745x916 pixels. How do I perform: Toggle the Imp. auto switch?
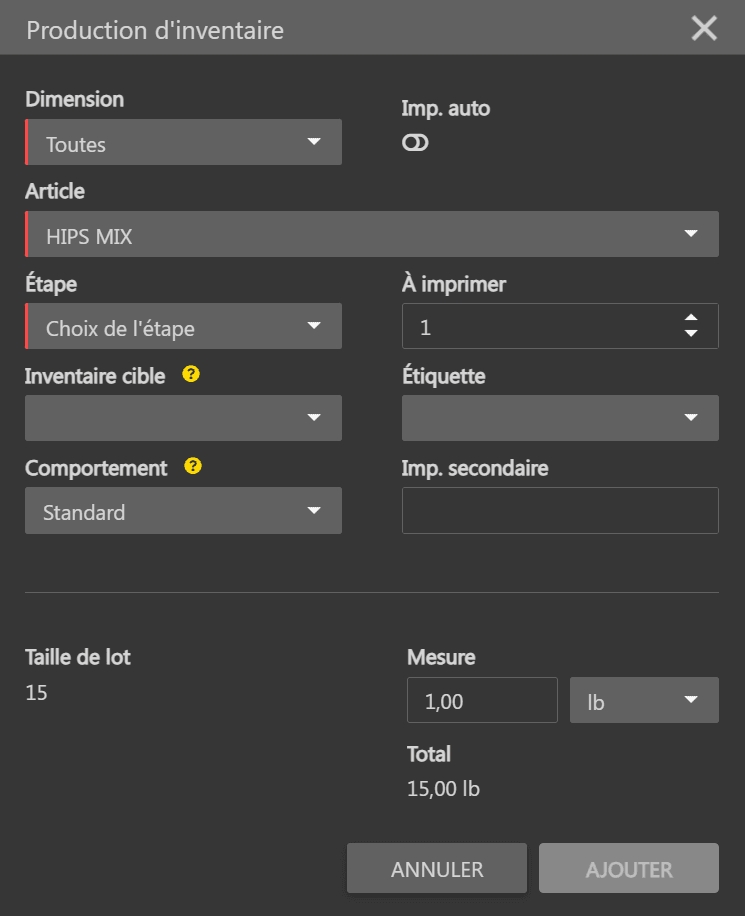coord(415,143)
